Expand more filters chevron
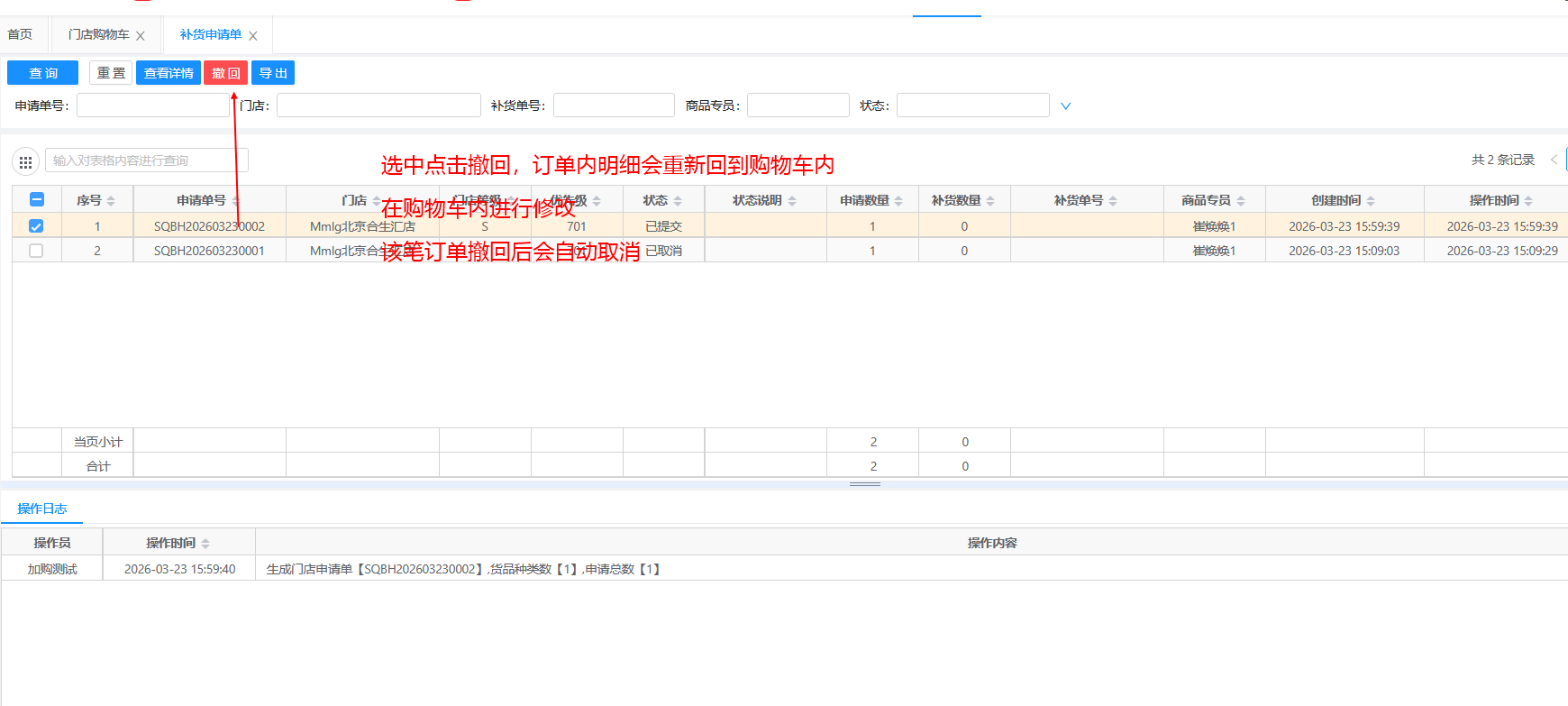Image resolution: width=1568 pixels, height=706 pixels. pyautogui.click(x=1066, y=106)
